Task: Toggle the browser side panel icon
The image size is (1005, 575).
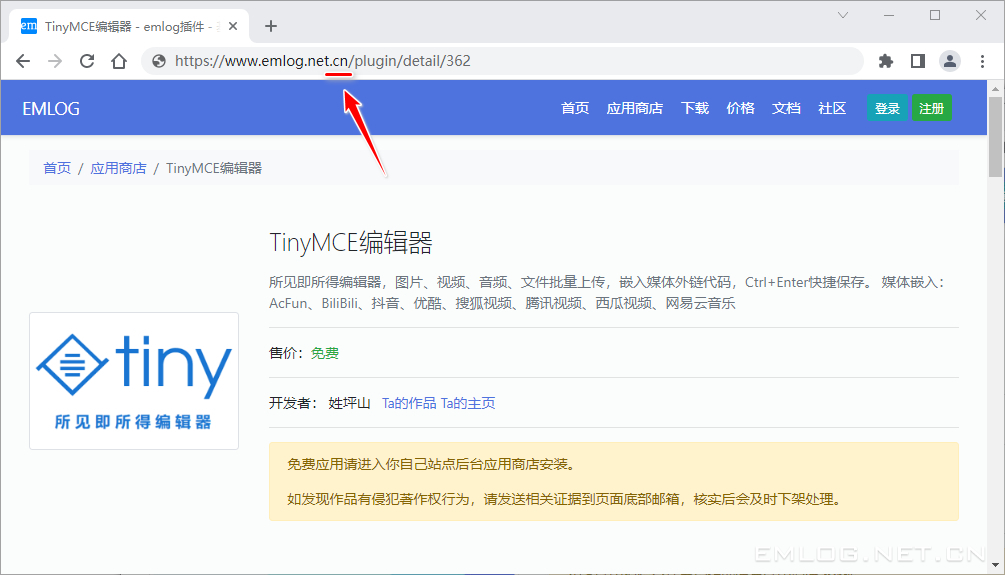Action: (x=918, y=61)
